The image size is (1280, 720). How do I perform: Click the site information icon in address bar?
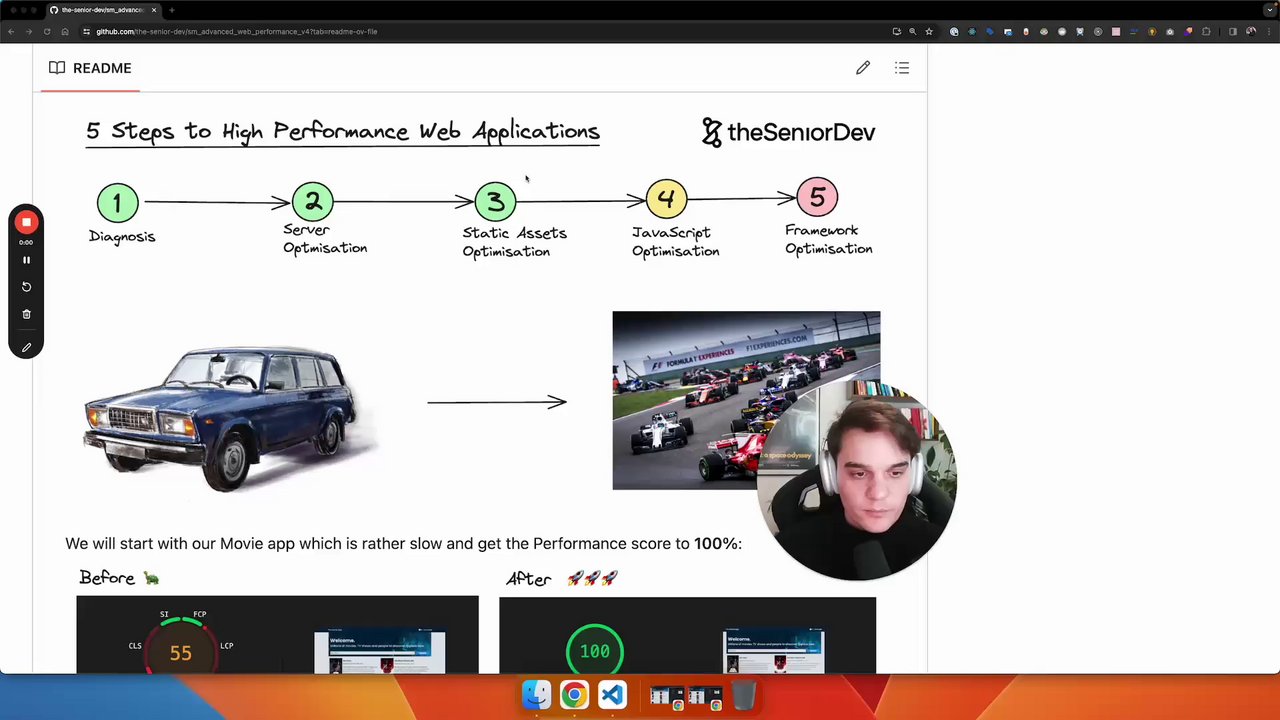tap(87, 31)
